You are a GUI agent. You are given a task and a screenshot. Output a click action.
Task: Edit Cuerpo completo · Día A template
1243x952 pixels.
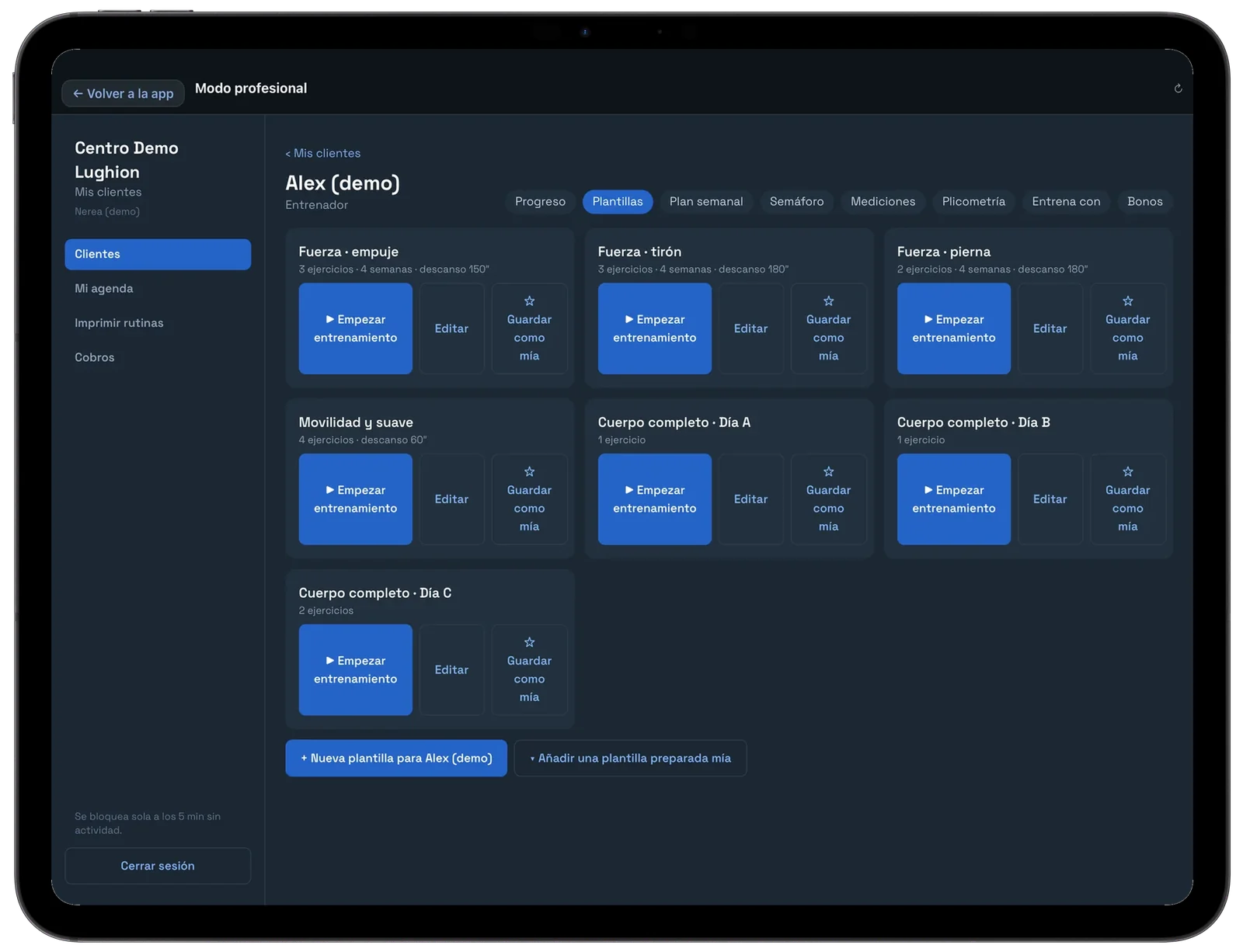pyautogui.click(x=750, y=499)
